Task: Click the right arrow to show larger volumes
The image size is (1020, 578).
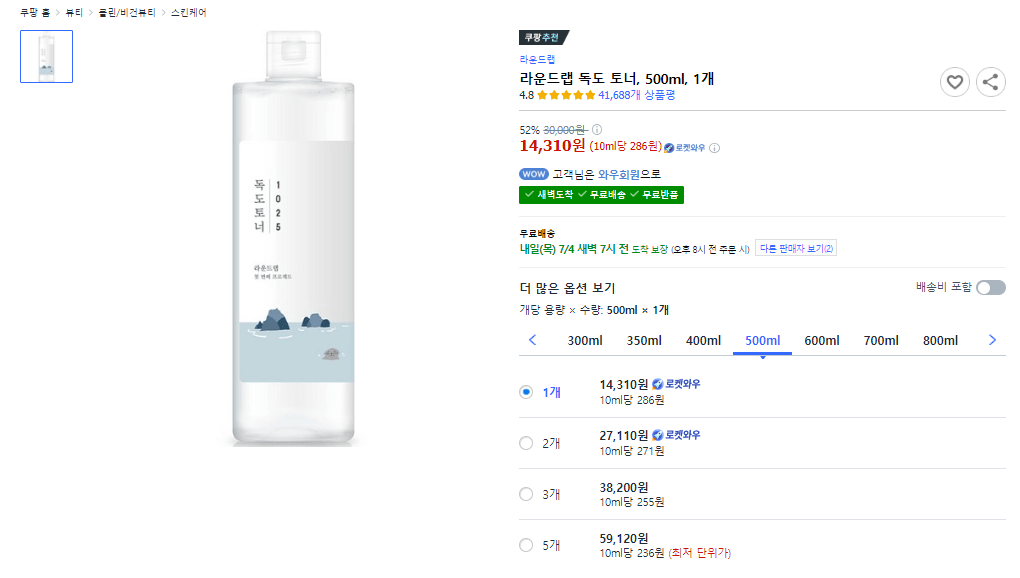Action: pyautogui.click(x=992, y=340)
